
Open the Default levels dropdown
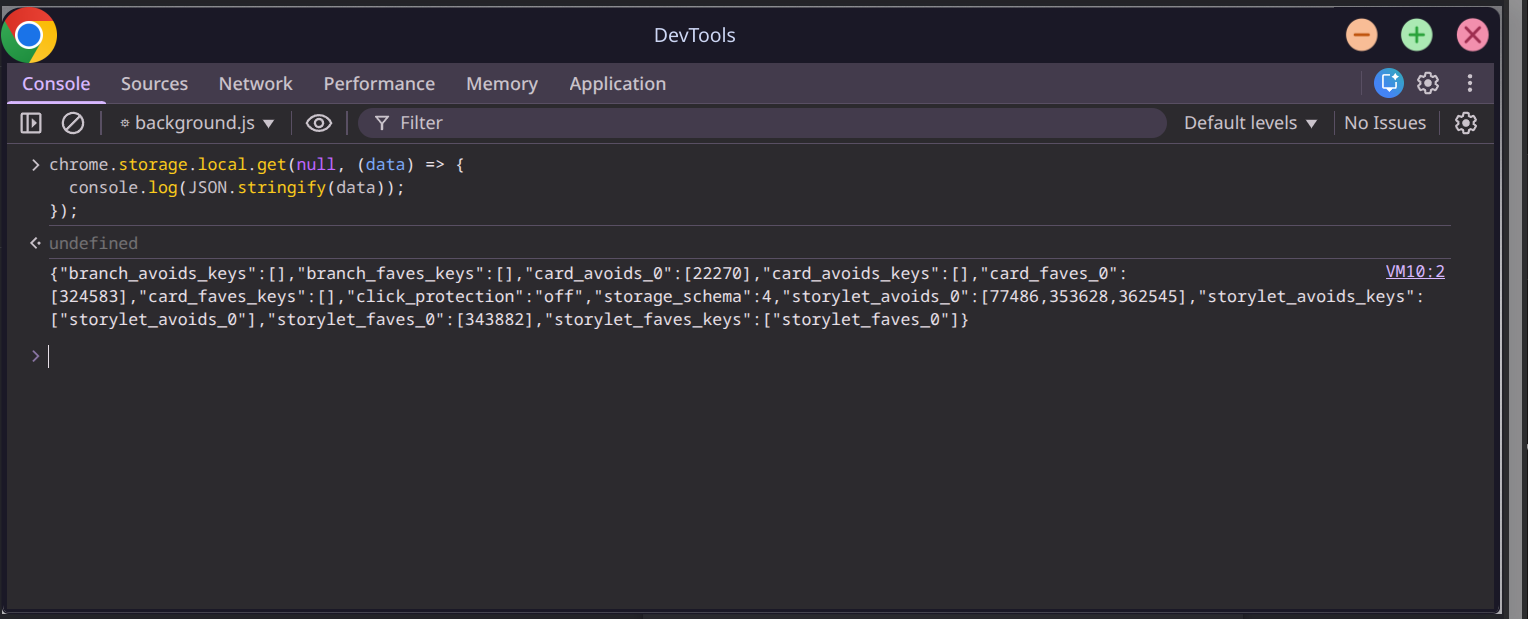tap(1248, 122)
